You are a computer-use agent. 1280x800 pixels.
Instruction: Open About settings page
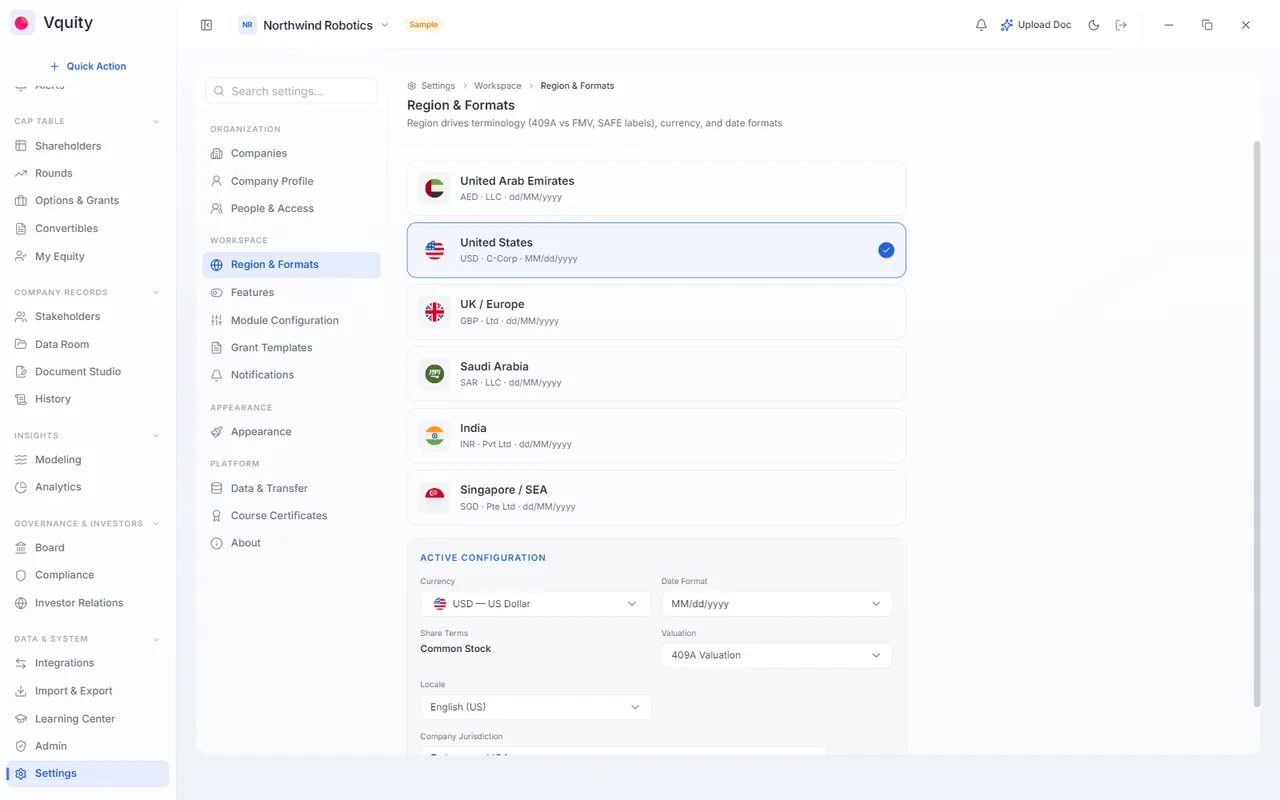(x=291, y=543)
